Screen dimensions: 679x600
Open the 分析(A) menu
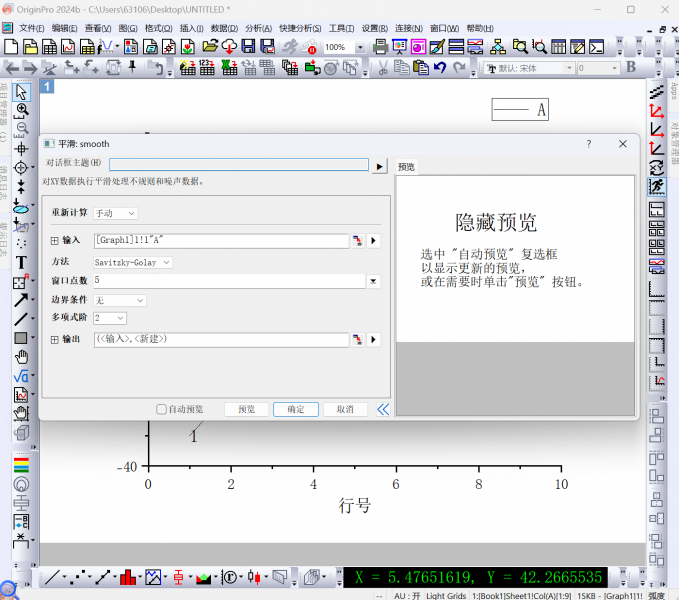click(x=259, y=28)
